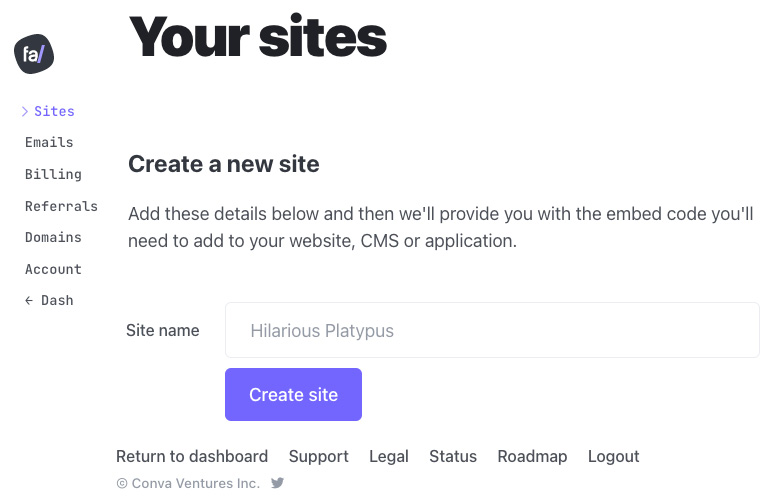The image size is (776, 504).
Task: Go back to Dash
Action: pyautogui.click(x=57, y=300)
